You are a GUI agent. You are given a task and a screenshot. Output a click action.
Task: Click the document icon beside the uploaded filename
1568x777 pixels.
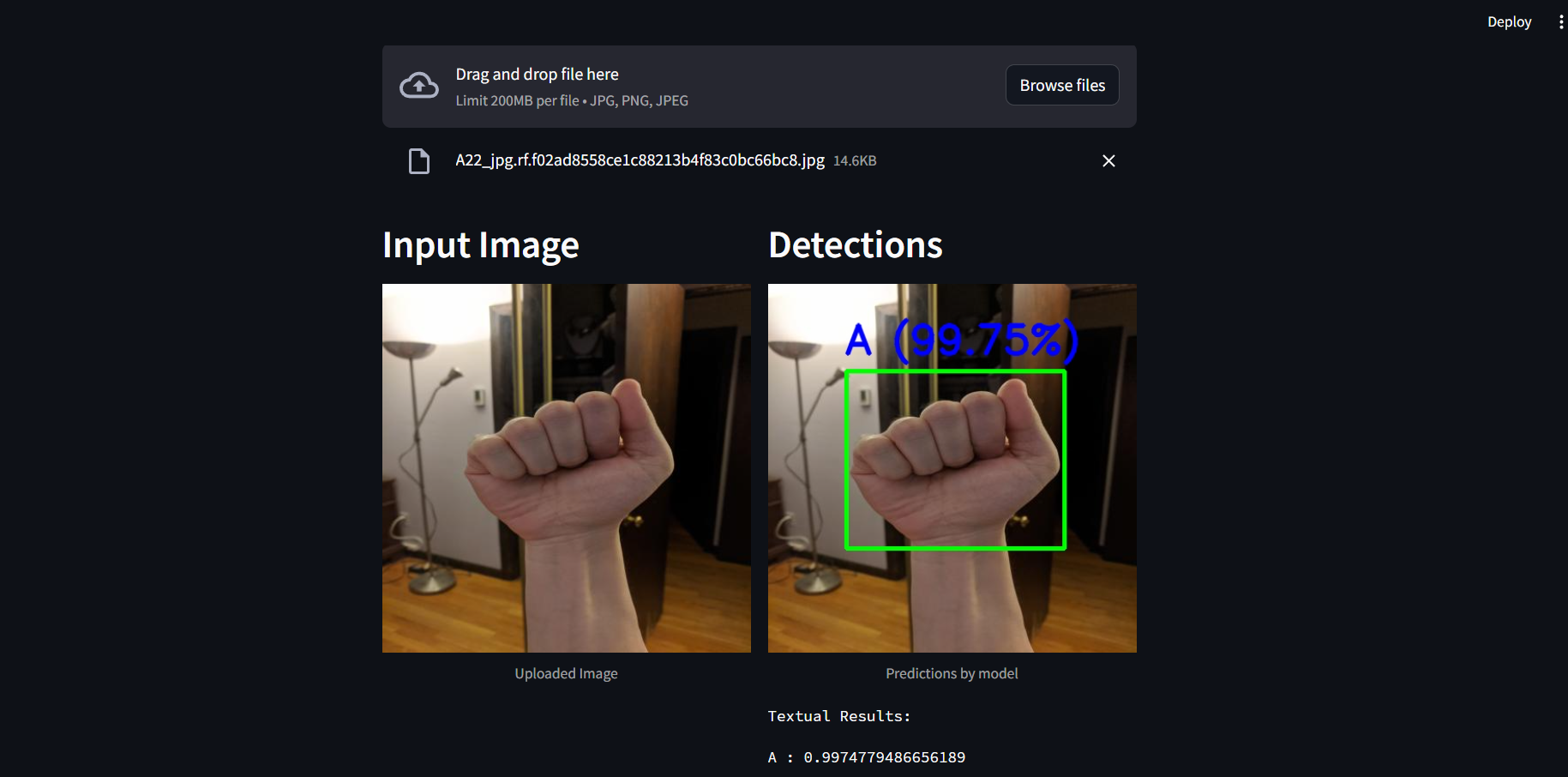pyautogui.click(x=418, y=160)
